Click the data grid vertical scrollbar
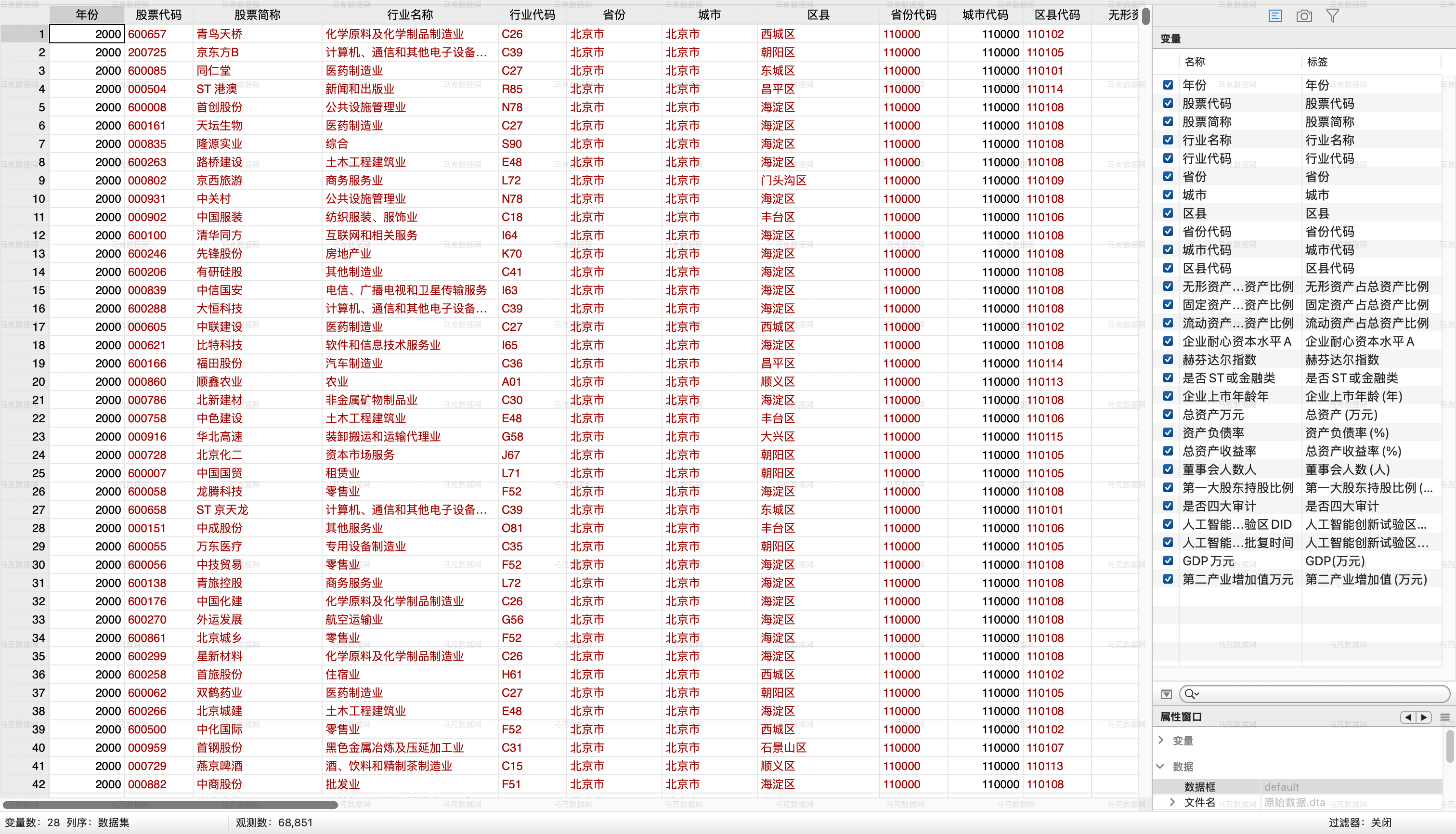 [x=1145, y=16]
